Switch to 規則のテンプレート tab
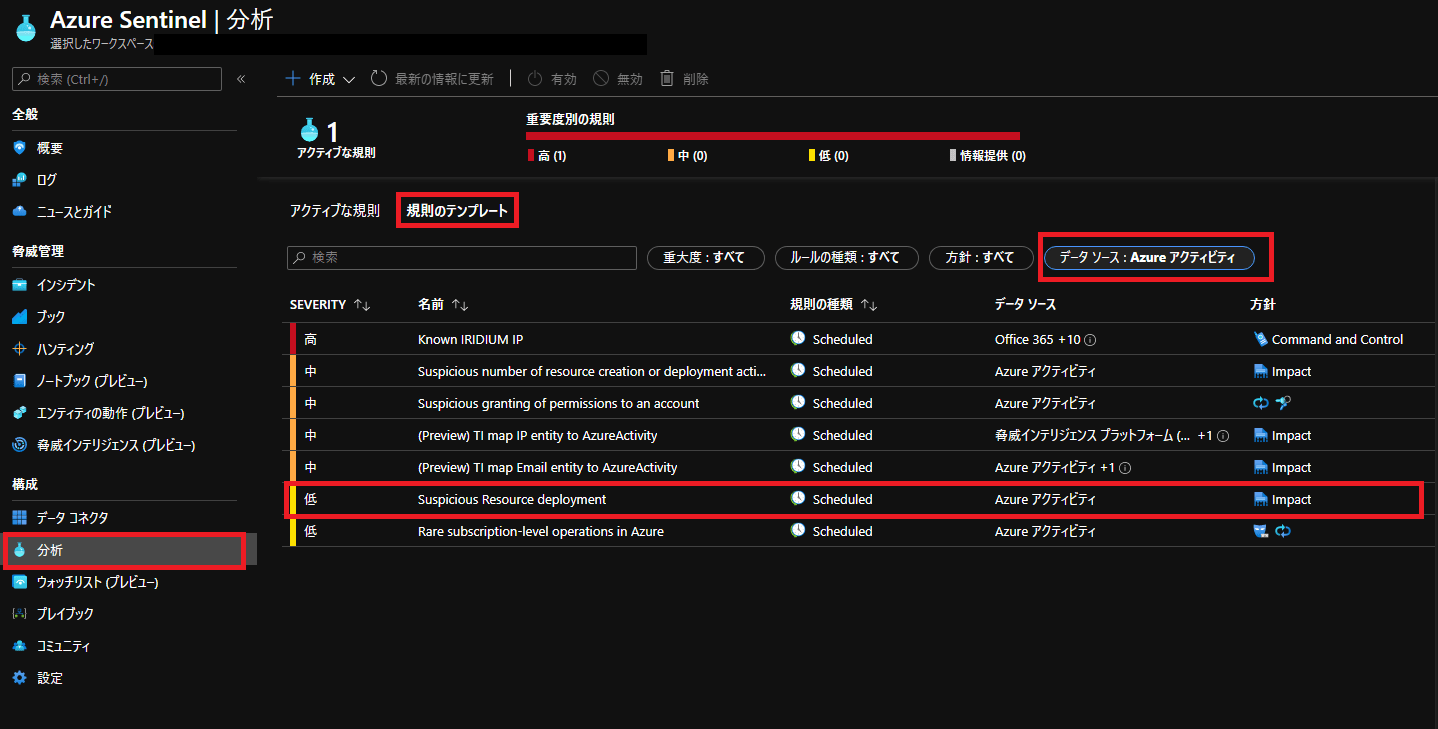The height and width of the screenshot is (729, 1438). click(x=457, y=211)
